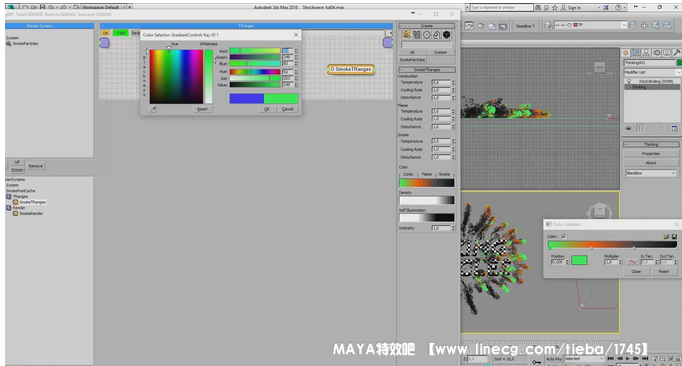Confirm color with the OK button
Image resolution: width=682 pixels, height=366 pixels.
coord(267,109)
